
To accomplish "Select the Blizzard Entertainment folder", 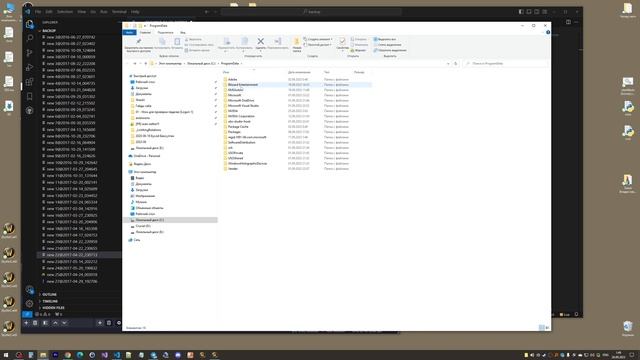I will point(243,85).
